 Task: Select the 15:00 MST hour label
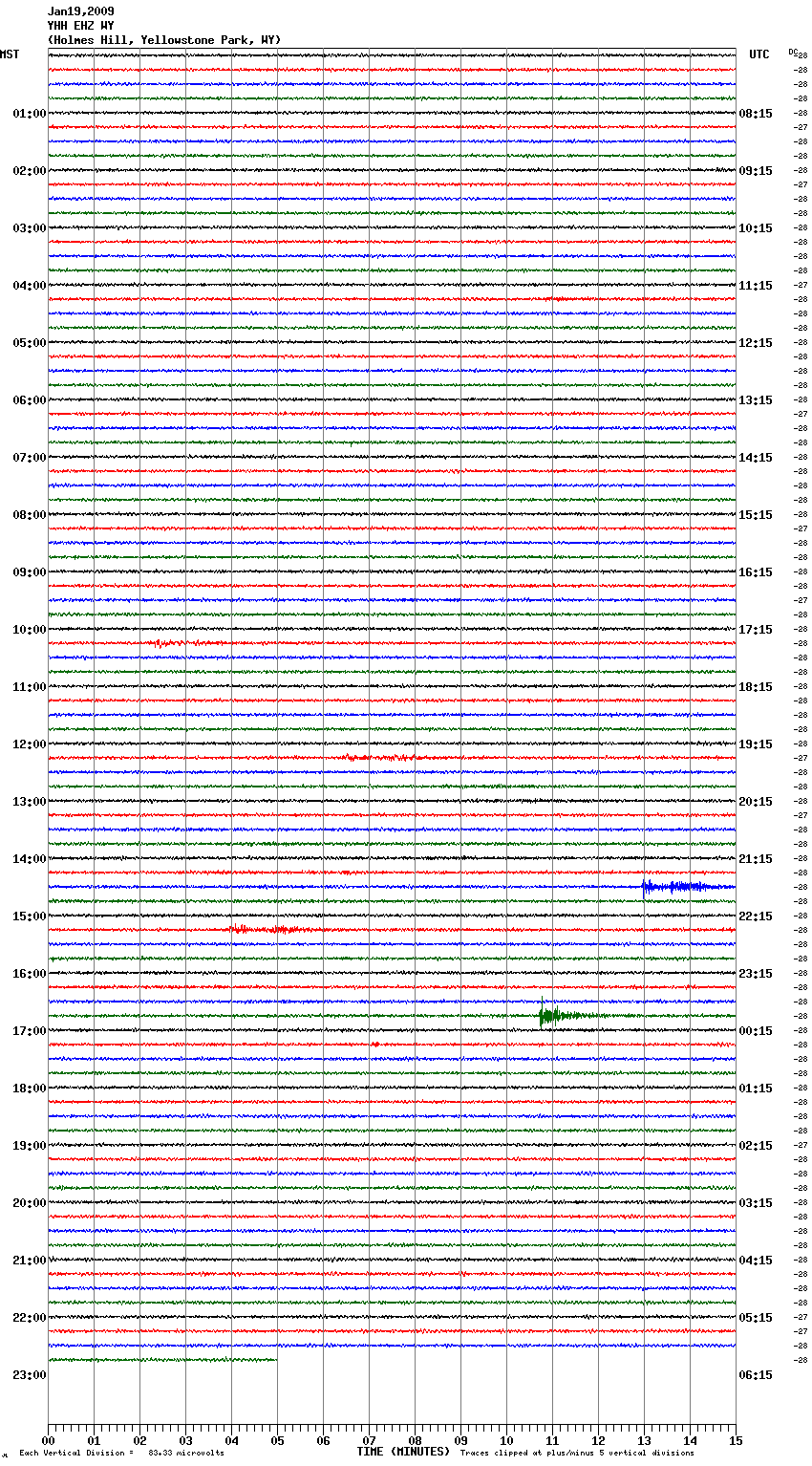click(x=30, y=916)
